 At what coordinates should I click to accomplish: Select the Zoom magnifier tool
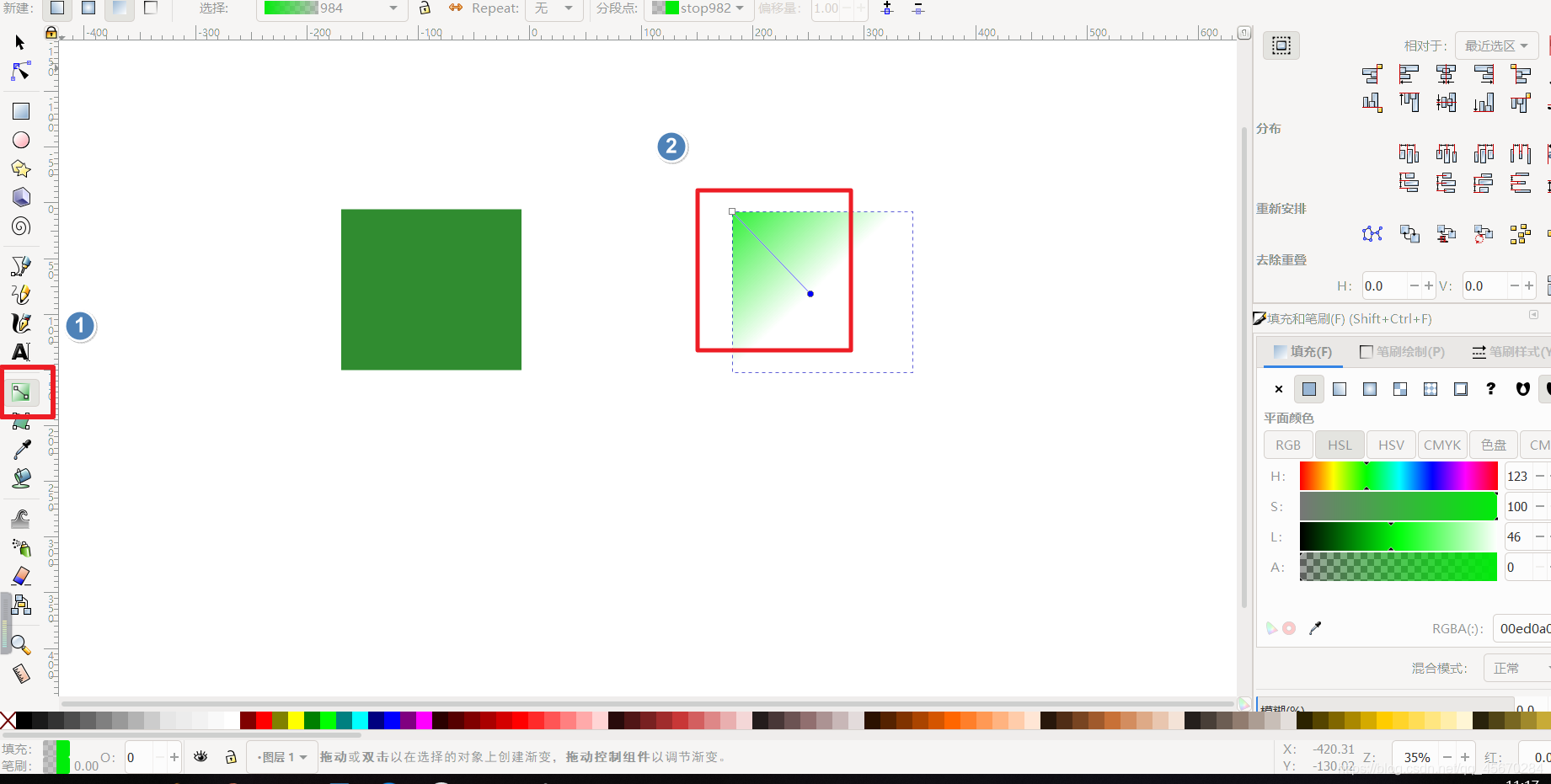click(x=20, y=645)
